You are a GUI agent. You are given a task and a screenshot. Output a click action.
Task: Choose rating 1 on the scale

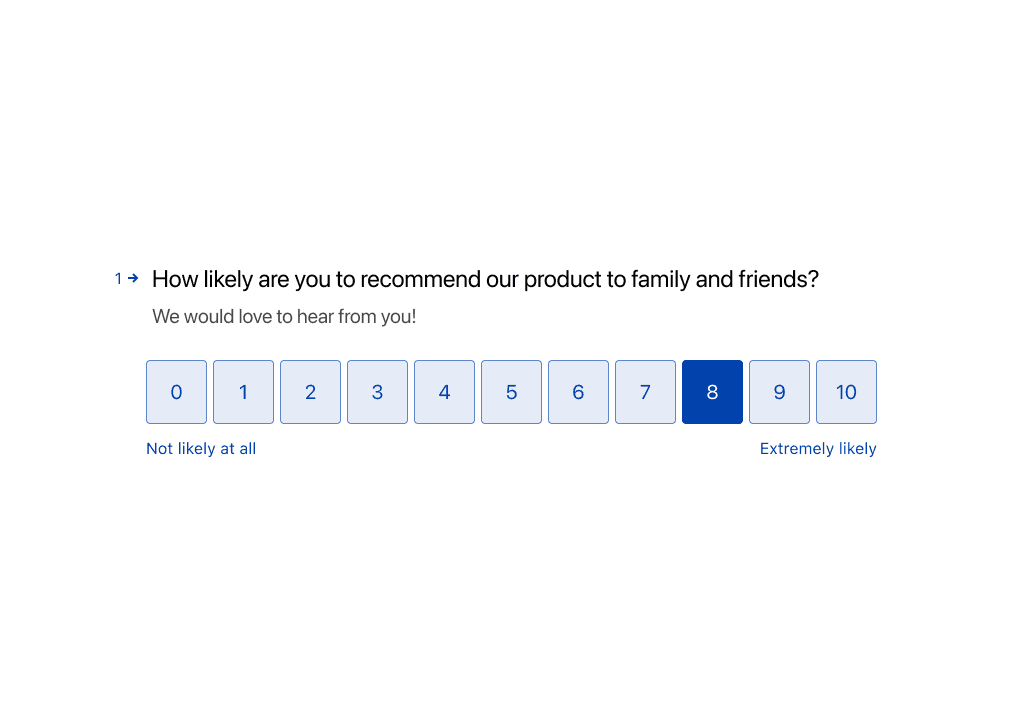(x=243, y=392)
